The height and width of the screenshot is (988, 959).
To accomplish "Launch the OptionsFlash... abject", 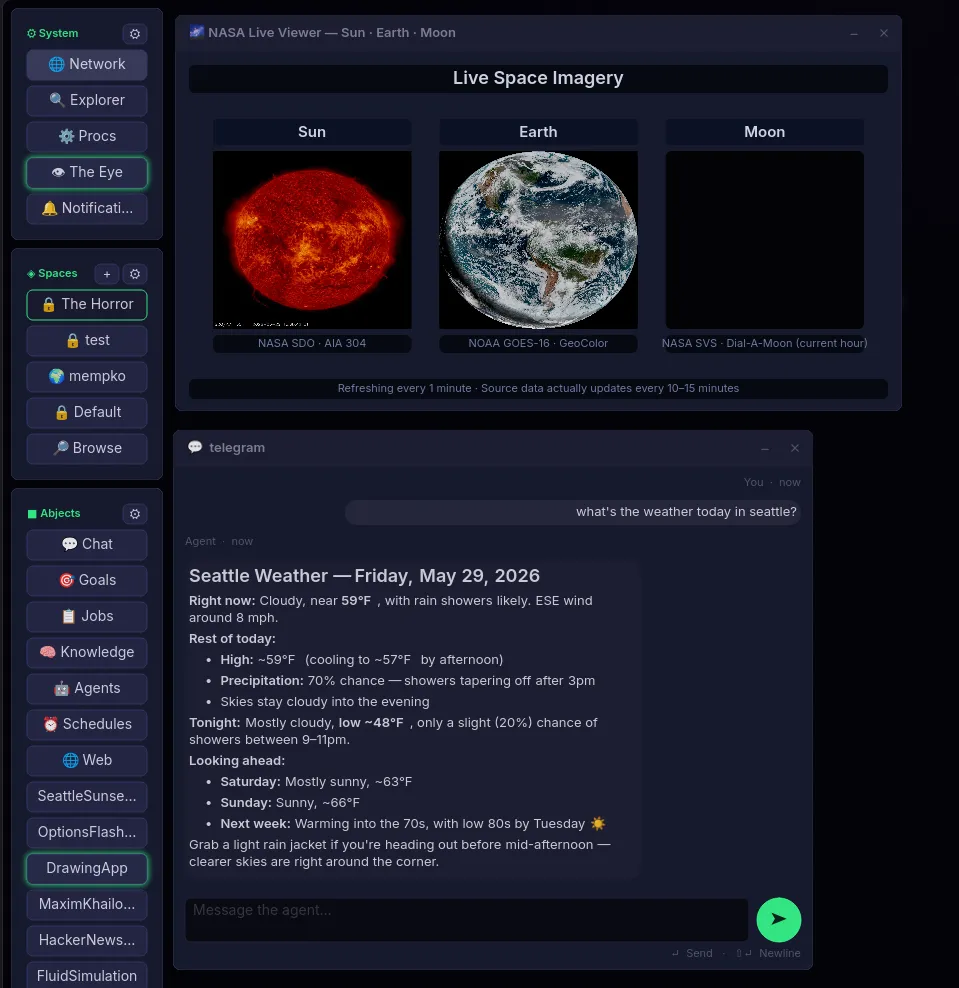I will [x=87, y=832].
